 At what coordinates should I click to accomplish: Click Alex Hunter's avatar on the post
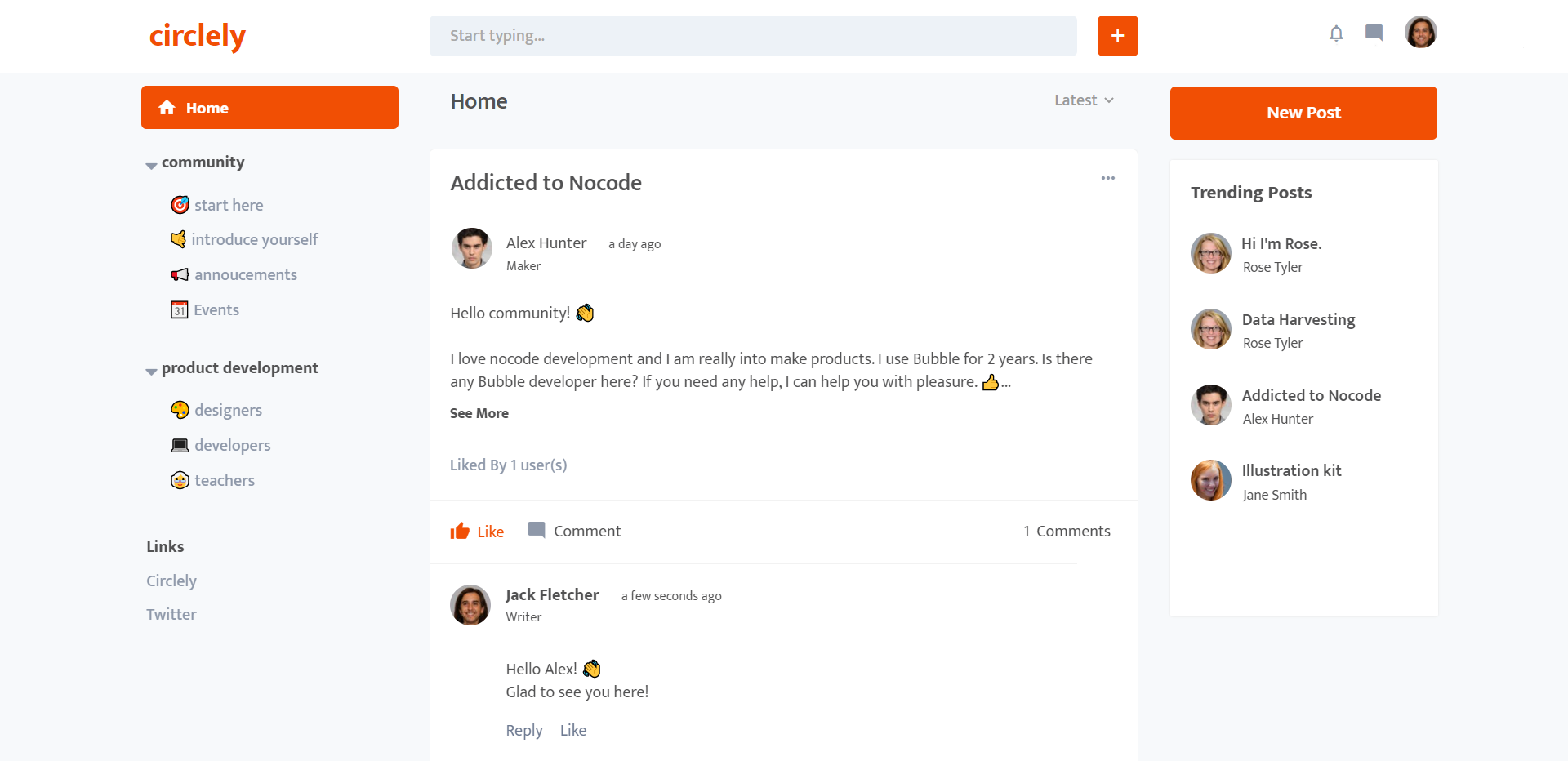click(x=472, y=248)
